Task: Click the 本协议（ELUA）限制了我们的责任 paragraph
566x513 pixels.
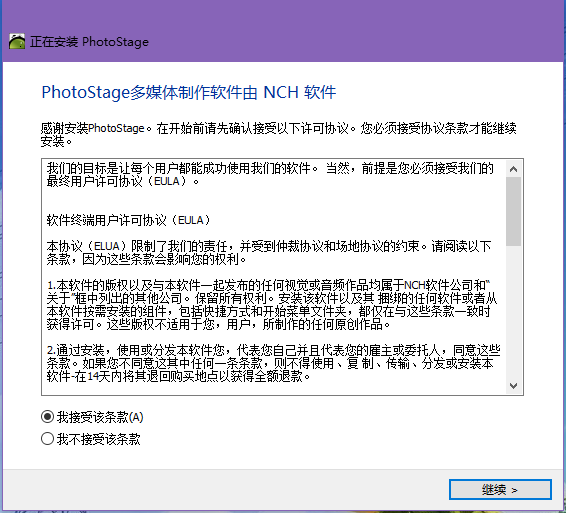Action: pyautogui.click(x=269, y=253)
